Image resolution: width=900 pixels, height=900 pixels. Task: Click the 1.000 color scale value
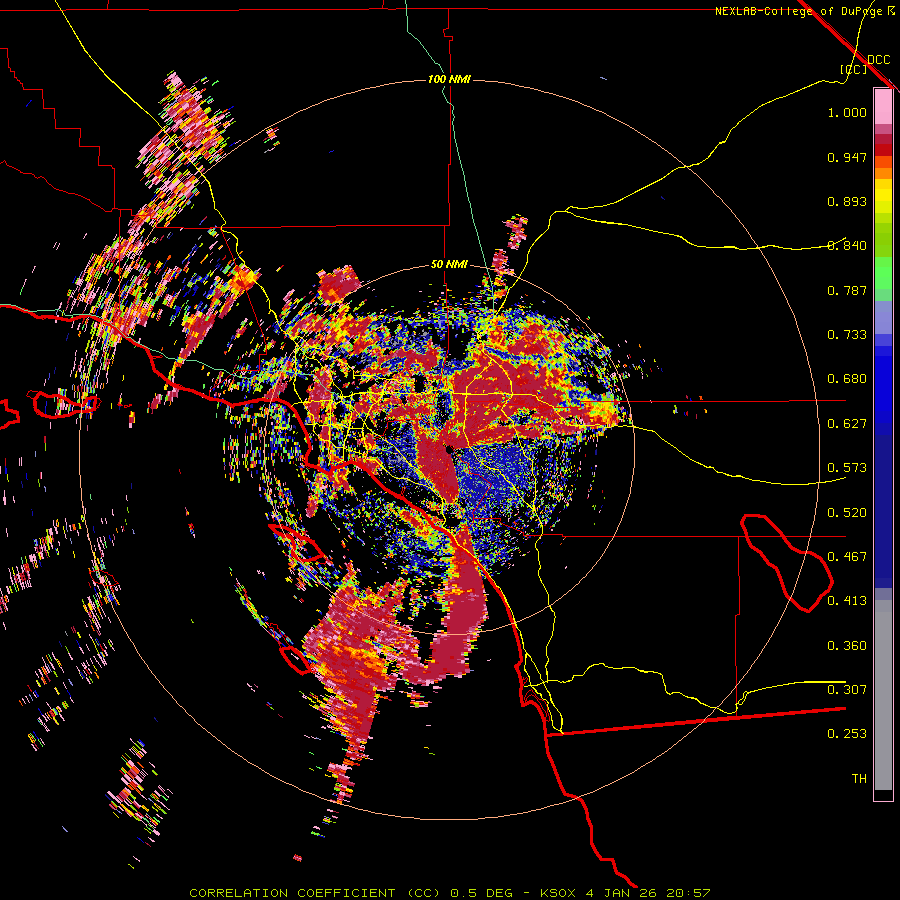pyautogui.click(x=847, y=112)
